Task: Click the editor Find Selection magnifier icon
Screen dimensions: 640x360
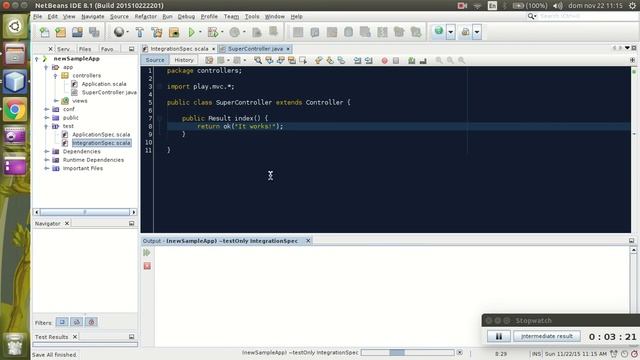Action: point(258,60)
